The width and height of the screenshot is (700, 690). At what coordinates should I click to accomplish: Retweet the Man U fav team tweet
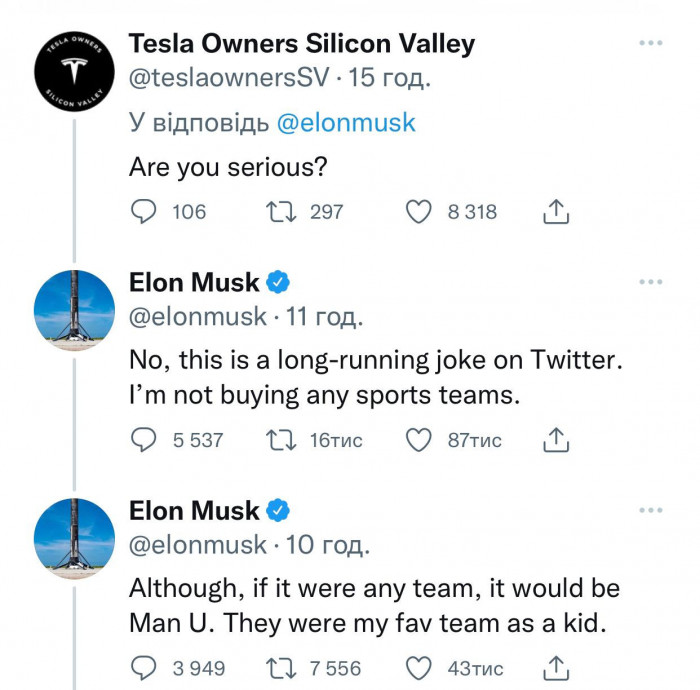click(x=281, y=669)
